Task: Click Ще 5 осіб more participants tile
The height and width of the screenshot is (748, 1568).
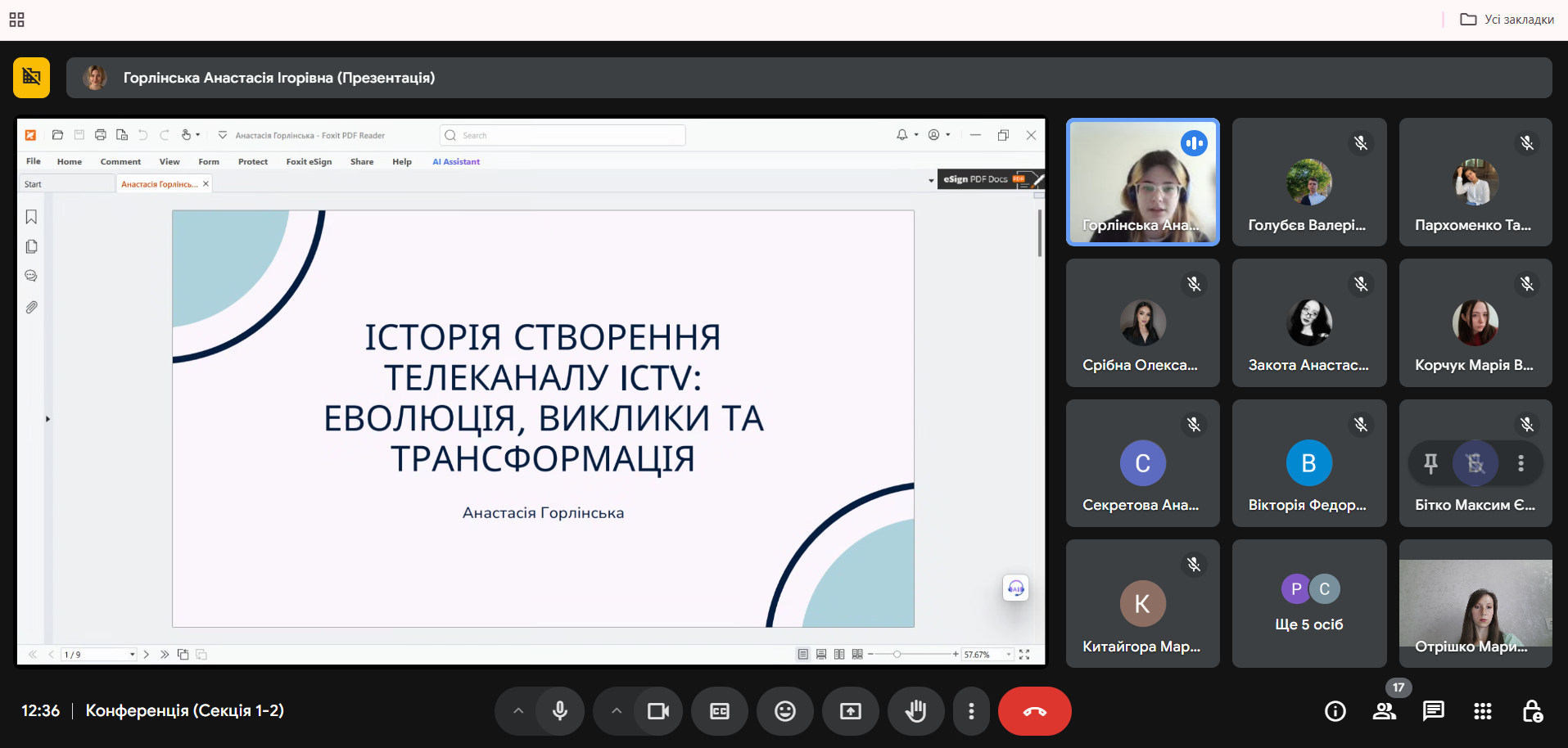Action: coord(1309,603)
